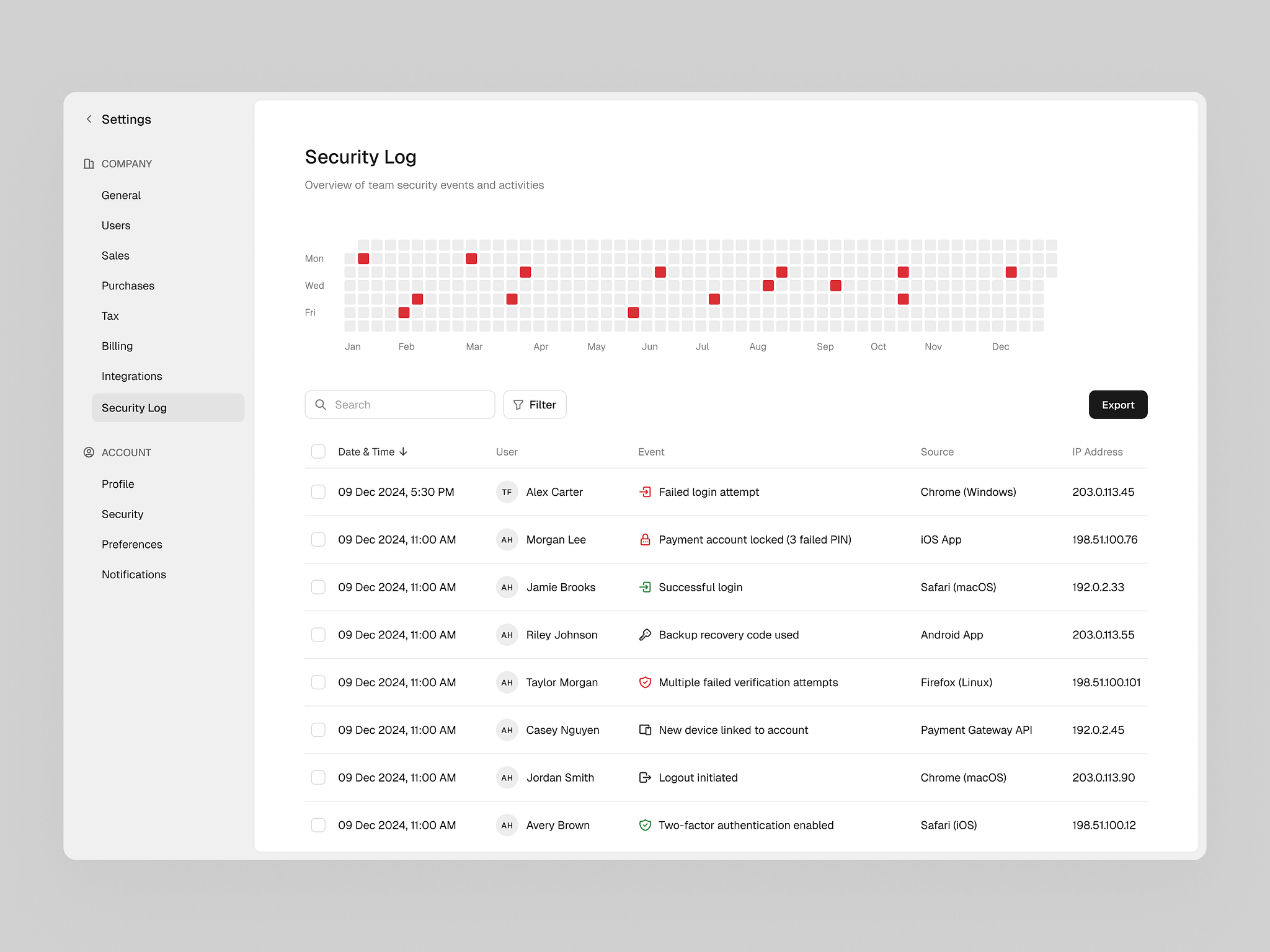Click the search magnifier icon in the search bar

click(x=321, y=404)
